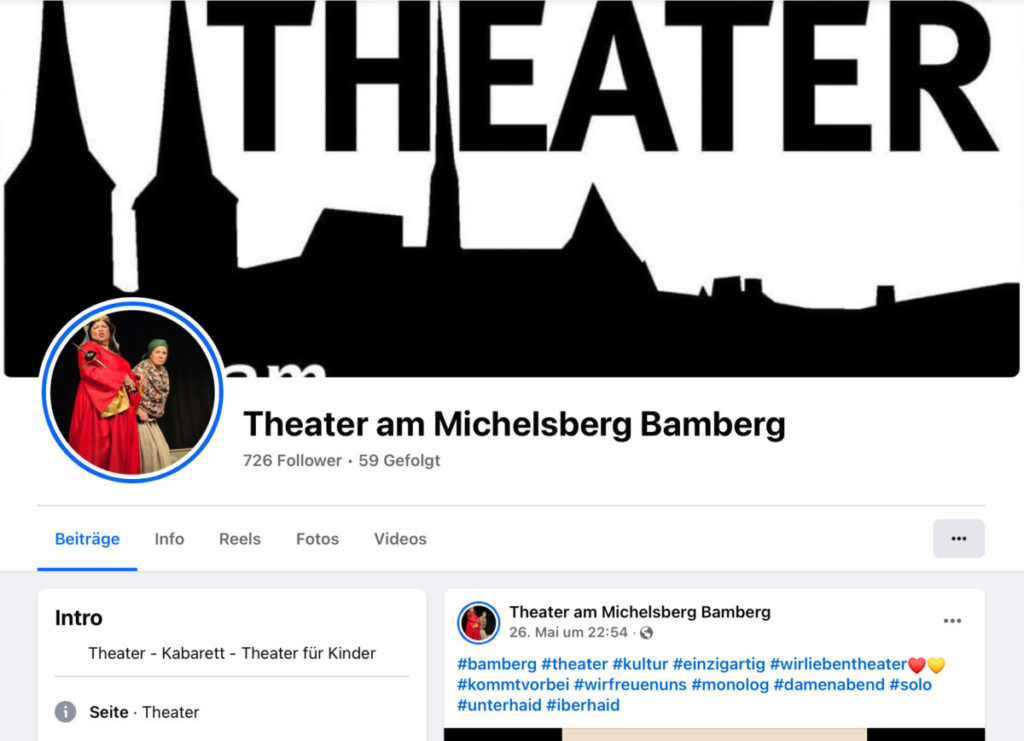Open page options three-dots button
Screen dimensions: 1024x741
point(958,539)
